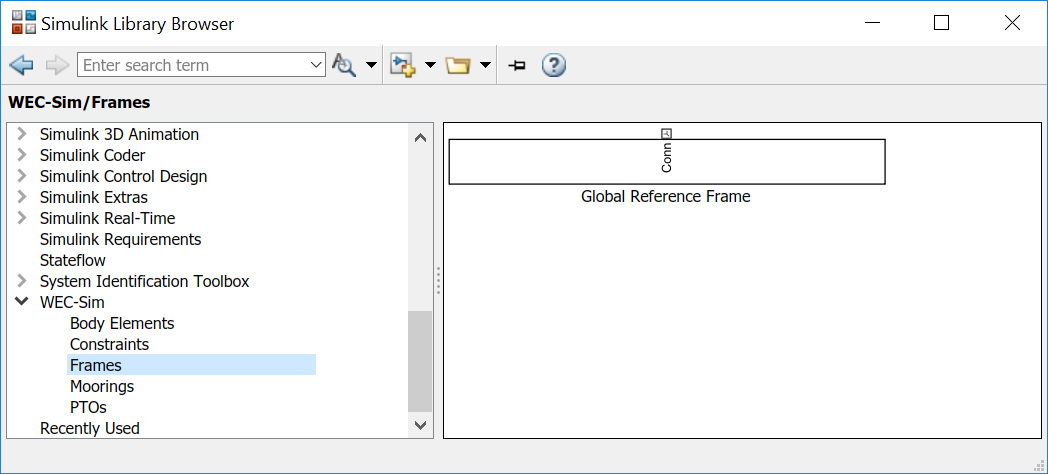1048x474 pixels.
Task: Select Simulink 3D Animation library
Action: coord(119,134)
